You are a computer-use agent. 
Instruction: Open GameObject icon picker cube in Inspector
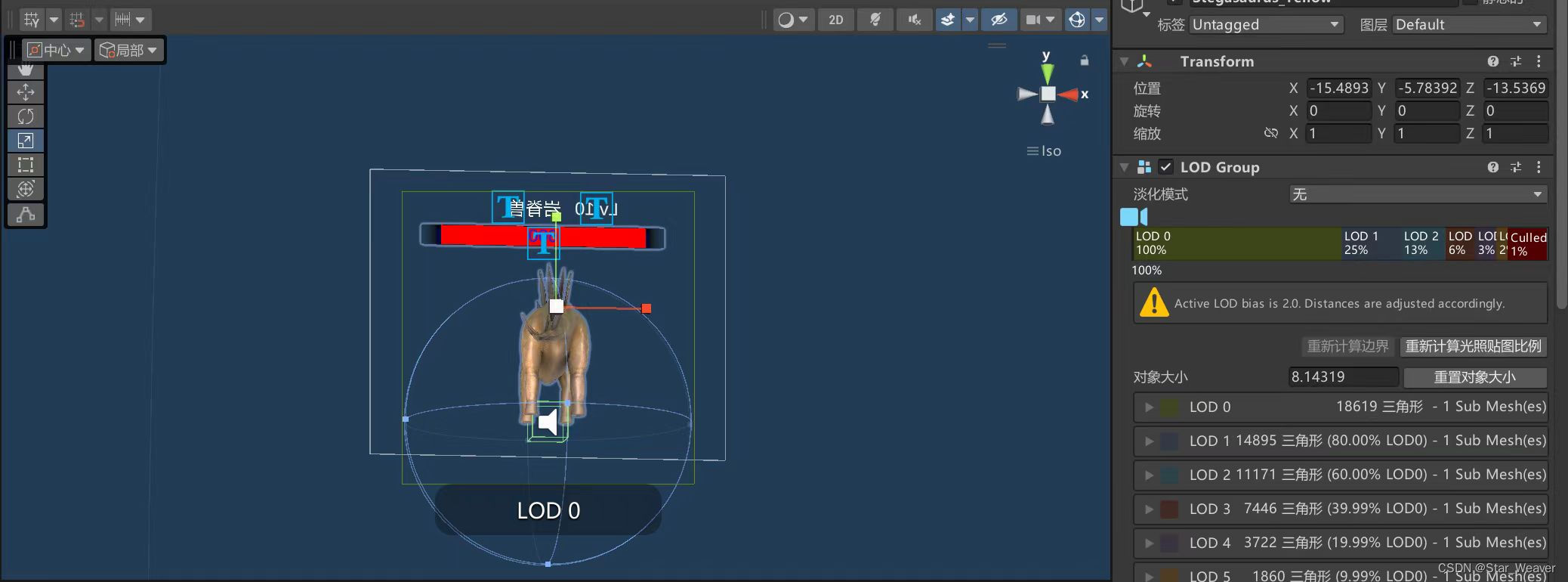tap(1133, 7)
